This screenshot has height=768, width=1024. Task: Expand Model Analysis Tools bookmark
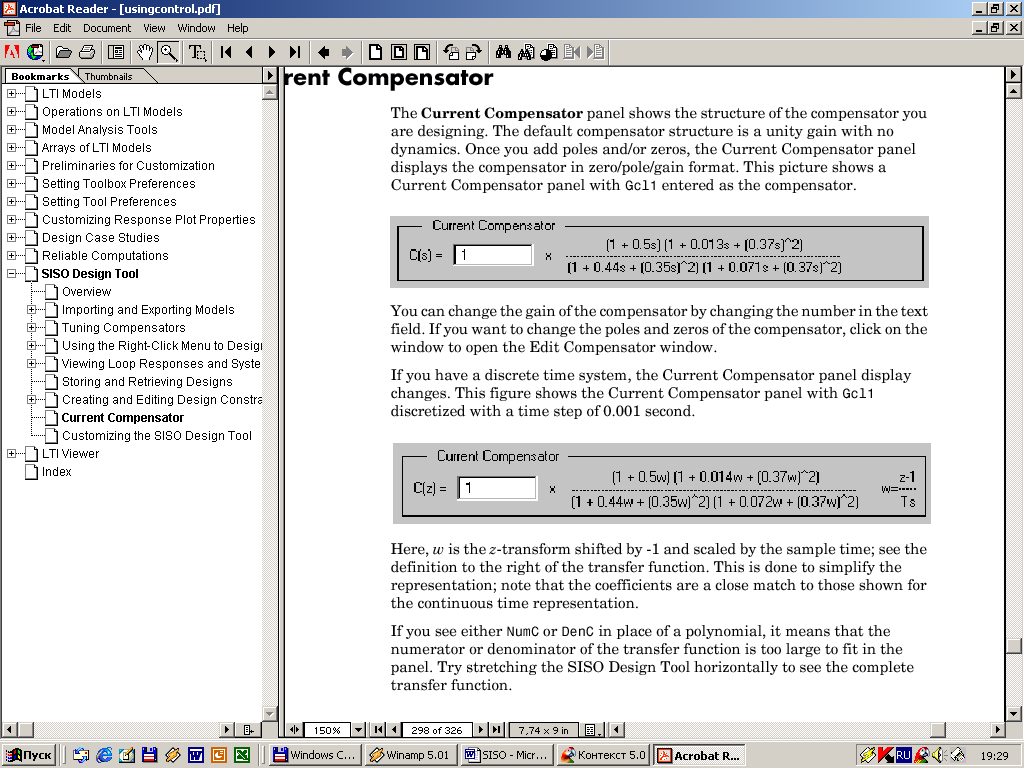12,129
